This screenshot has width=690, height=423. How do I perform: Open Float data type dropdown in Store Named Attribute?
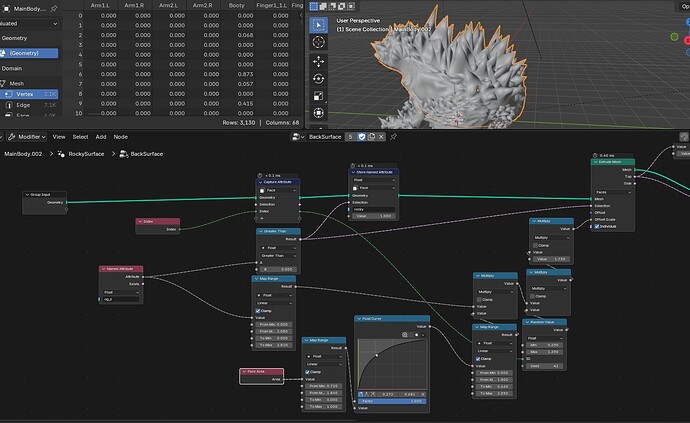tap(373, 180)
